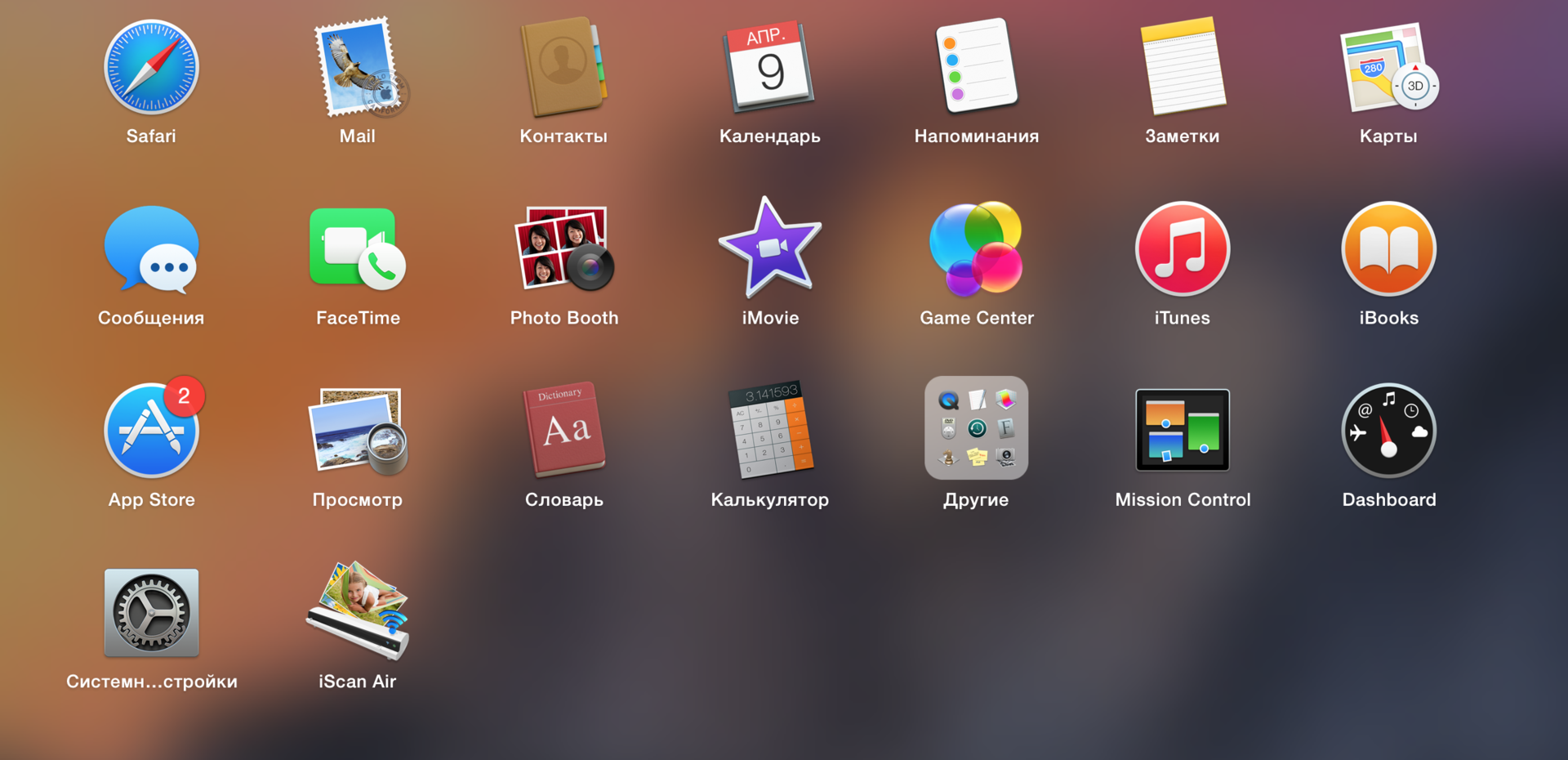Screen dimensions: 1568x760
Task: Click the "iBooks" label text
Action: (x=1388, y=318)
